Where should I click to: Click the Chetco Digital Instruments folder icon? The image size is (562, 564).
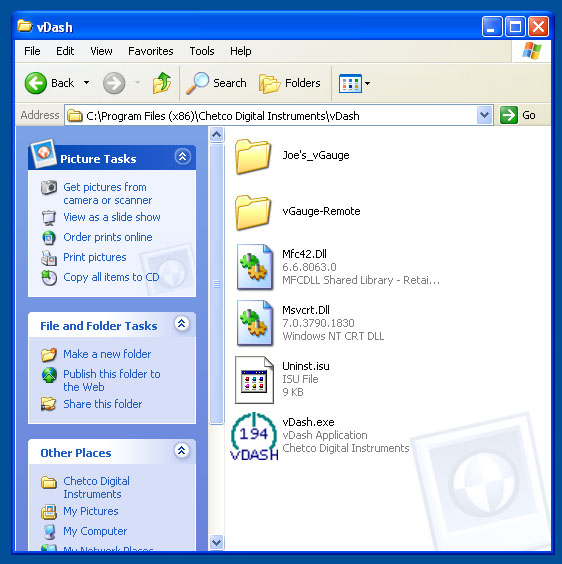coord(49,482)
